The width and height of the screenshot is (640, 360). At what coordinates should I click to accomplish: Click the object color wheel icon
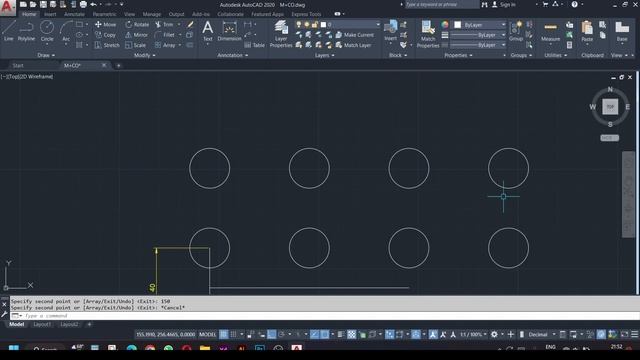point(444,24)
